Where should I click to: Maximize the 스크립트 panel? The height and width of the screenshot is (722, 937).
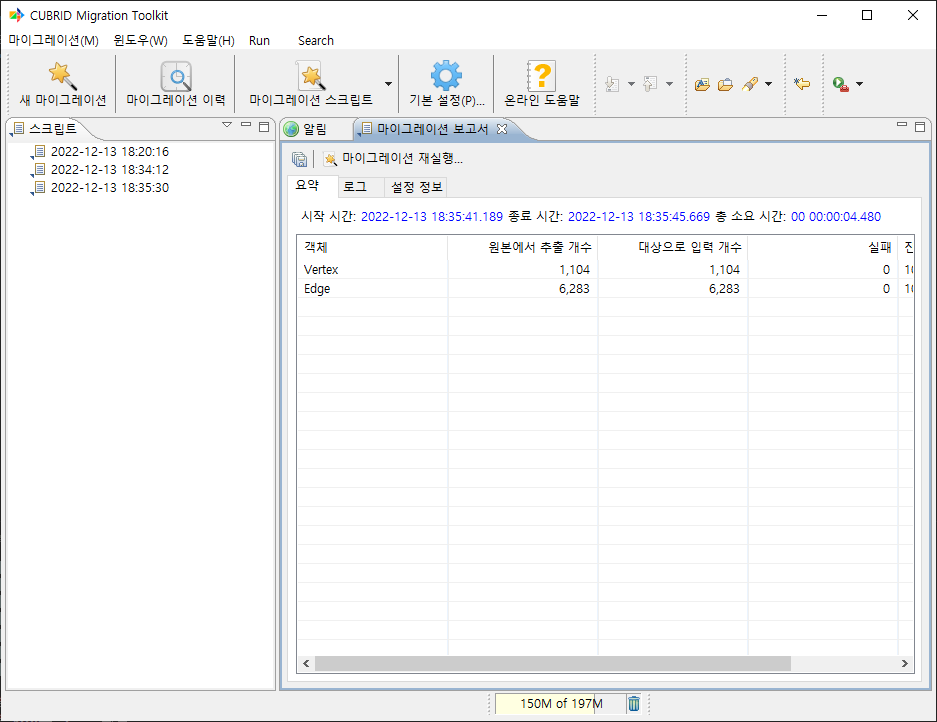pyautogui.click(x=264, y=126)
